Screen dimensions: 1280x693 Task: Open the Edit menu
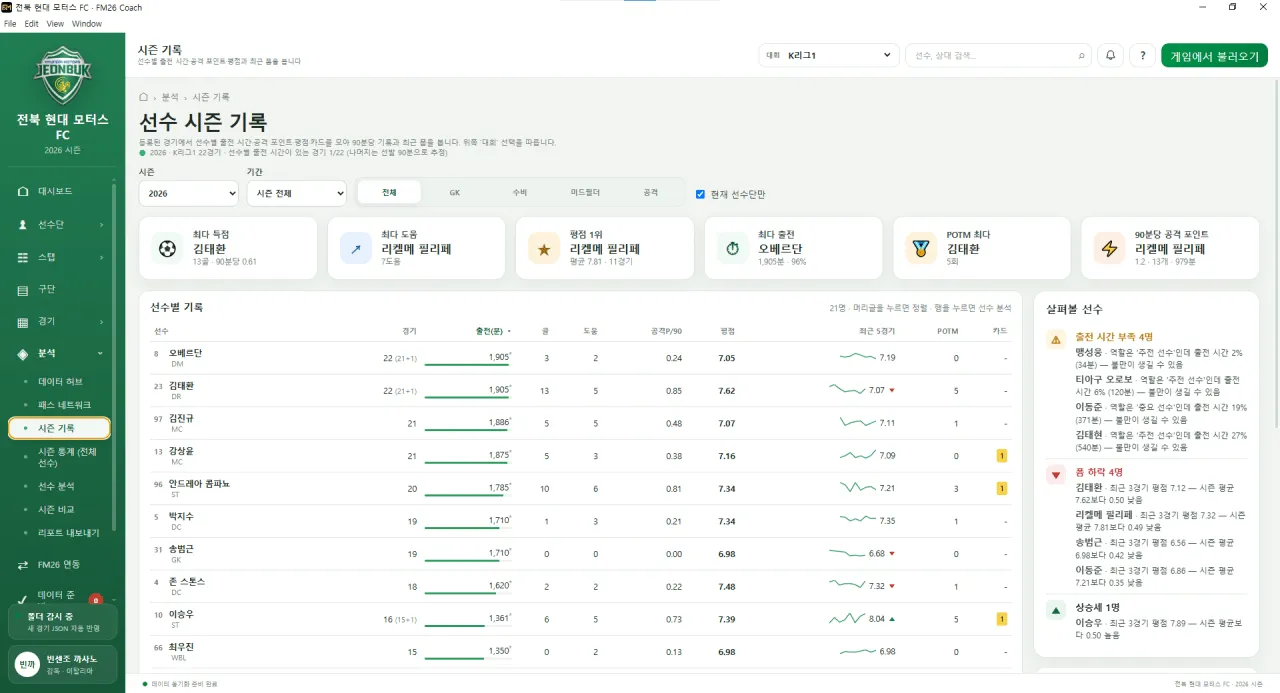pyautogui.click(x=32, y=23)
